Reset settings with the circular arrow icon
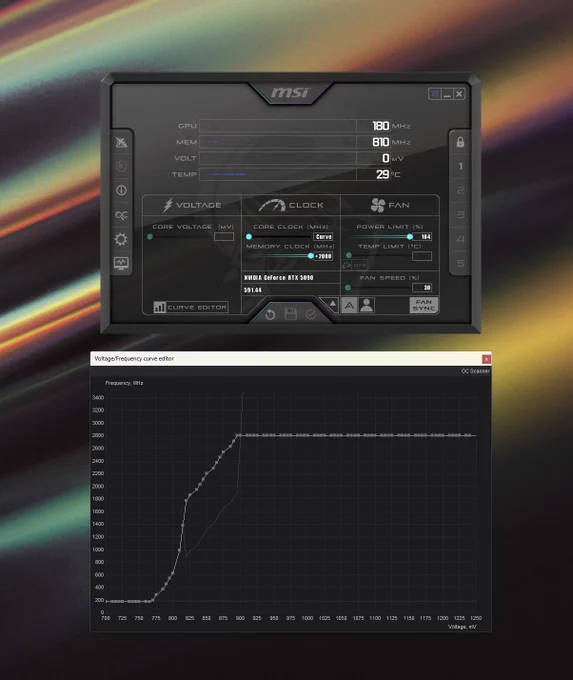The image size is (573, 680). coord(270,314)
